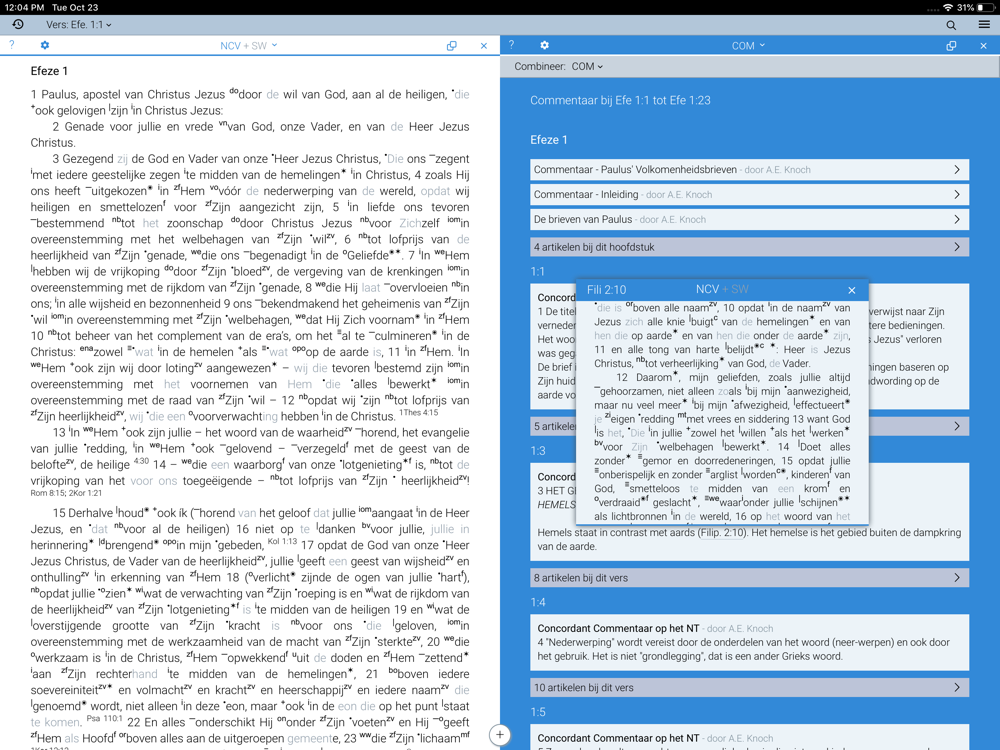Click the Fili 2:10 popup title
The width and height of the screenshot is (1000, 750).
coord(606,290)
